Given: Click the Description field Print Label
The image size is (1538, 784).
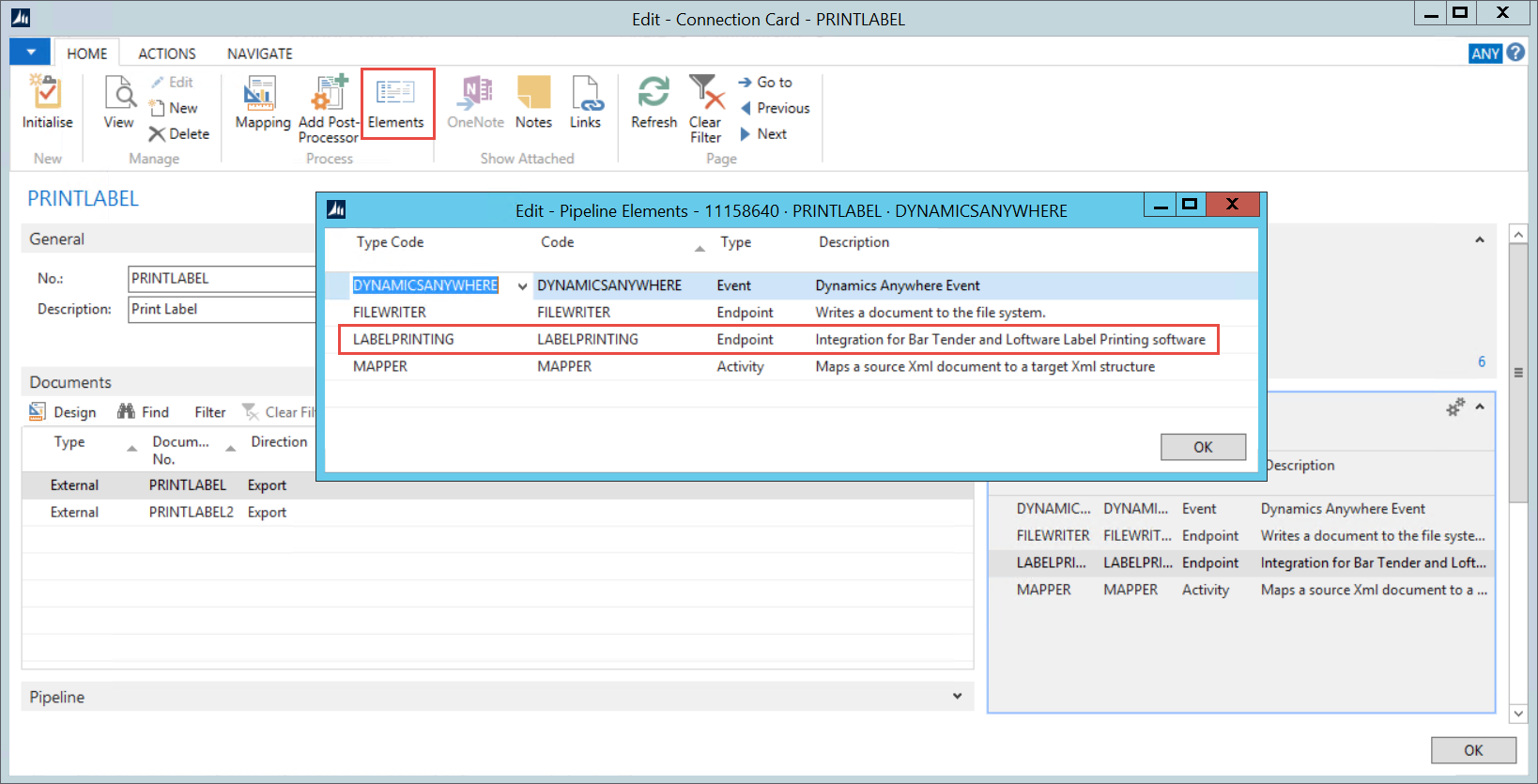Looking at the screenshot, I should [222, 310].
